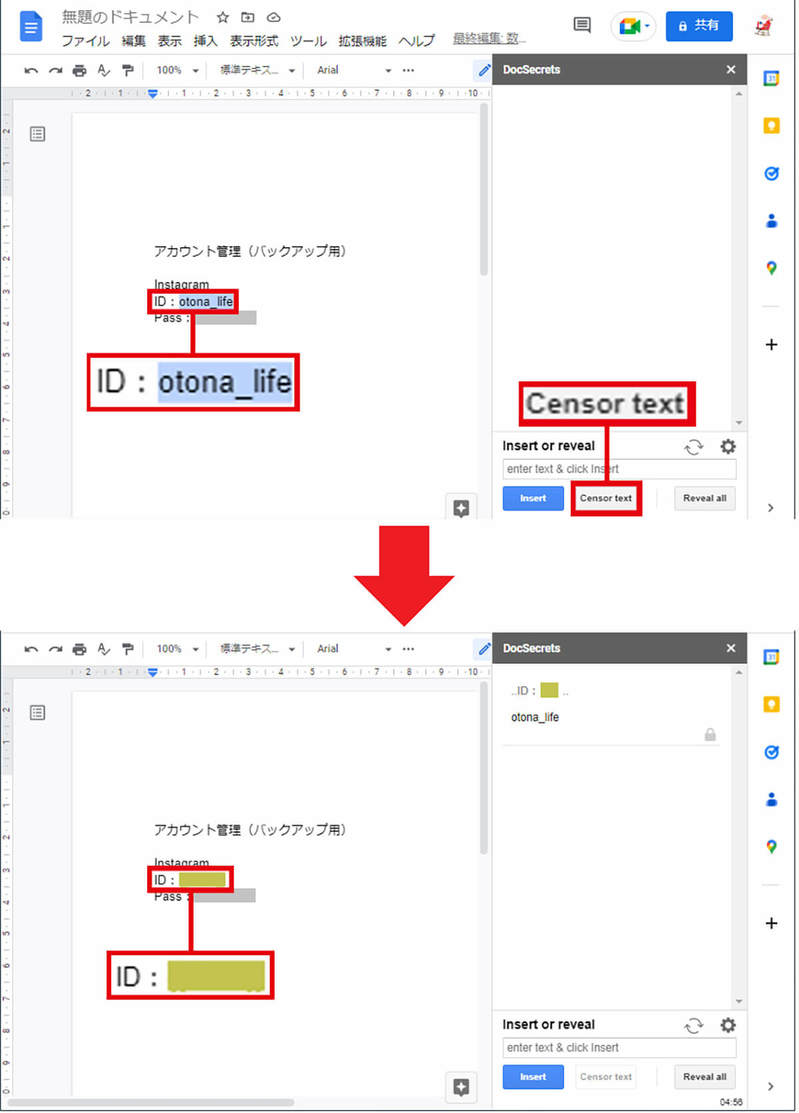Click the Google Maps side panel icon in upper window
799x1113 pixels.
click(771, 268)
